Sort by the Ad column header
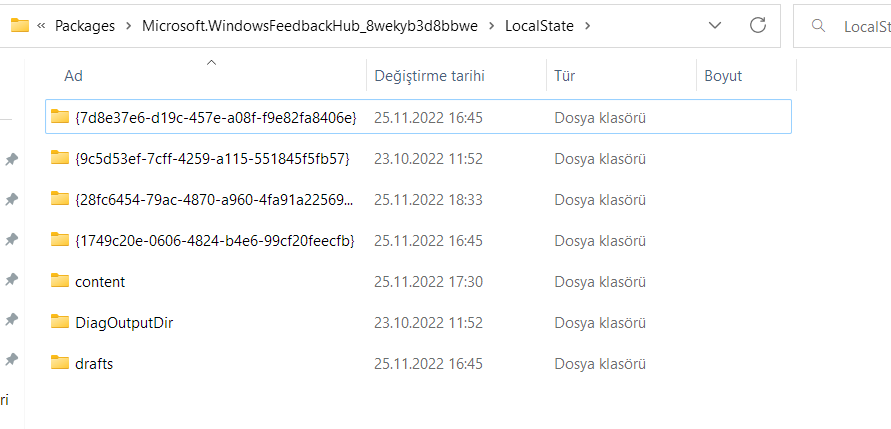 click(73, 76)
